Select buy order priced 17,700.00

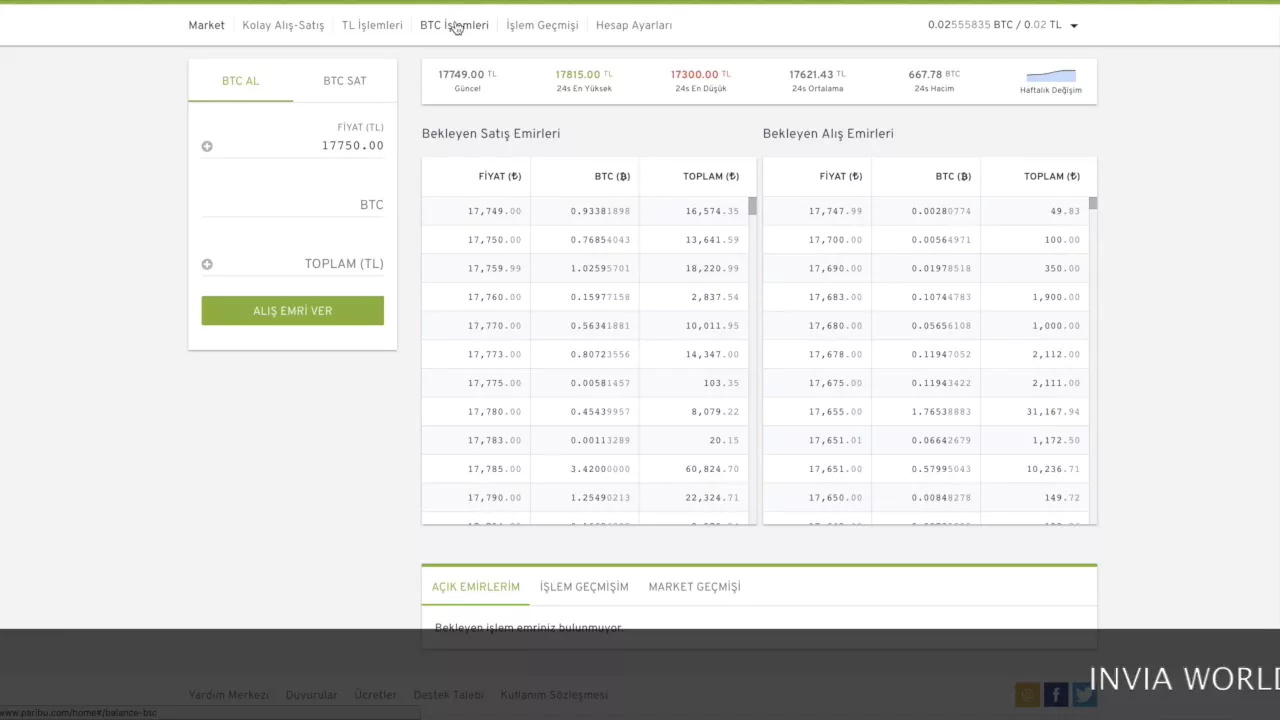click(x=926, y=240)
